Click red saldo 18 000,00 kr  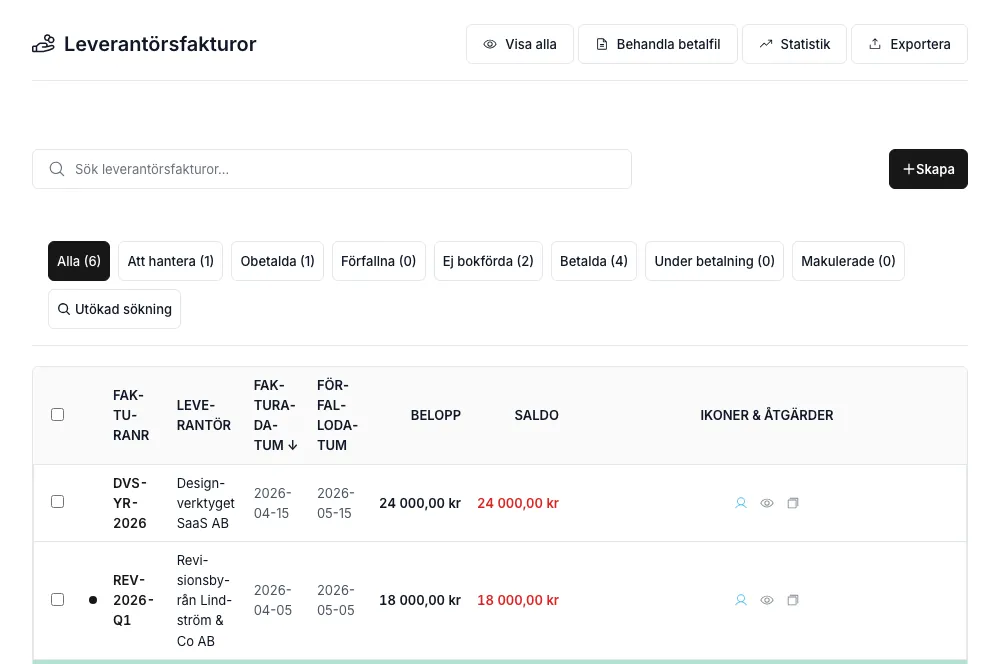(518, 600)
